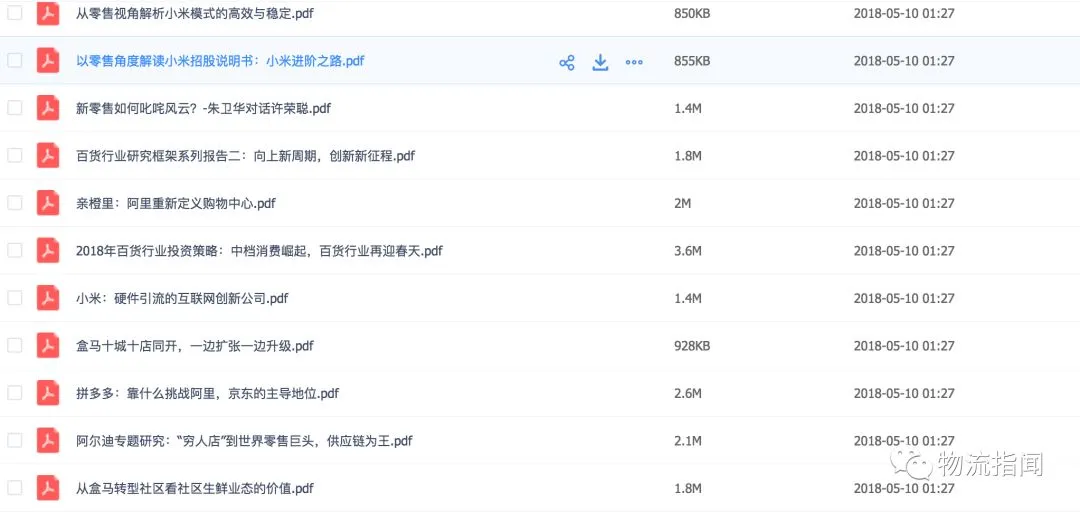This screenshot has height=512, width=1080.
Task: Open 盒马十城十店同开，一边扩张一边升级.pdf
Action: tap(195, 346)
